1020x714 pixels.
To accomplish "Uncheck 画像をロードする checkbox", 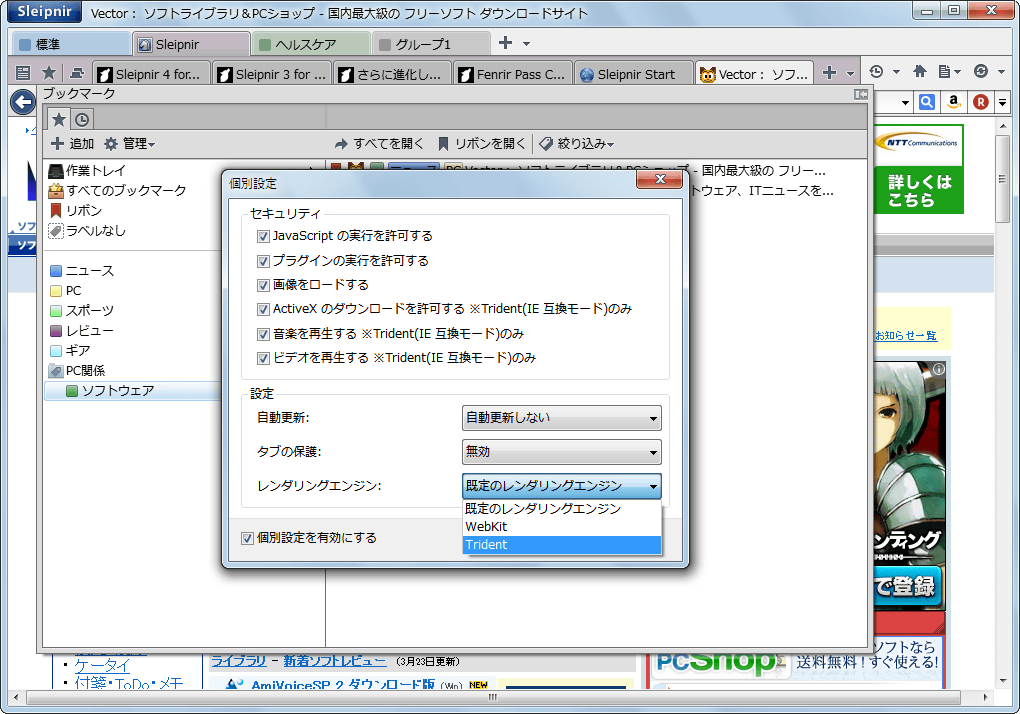I will tap(263, 285).
